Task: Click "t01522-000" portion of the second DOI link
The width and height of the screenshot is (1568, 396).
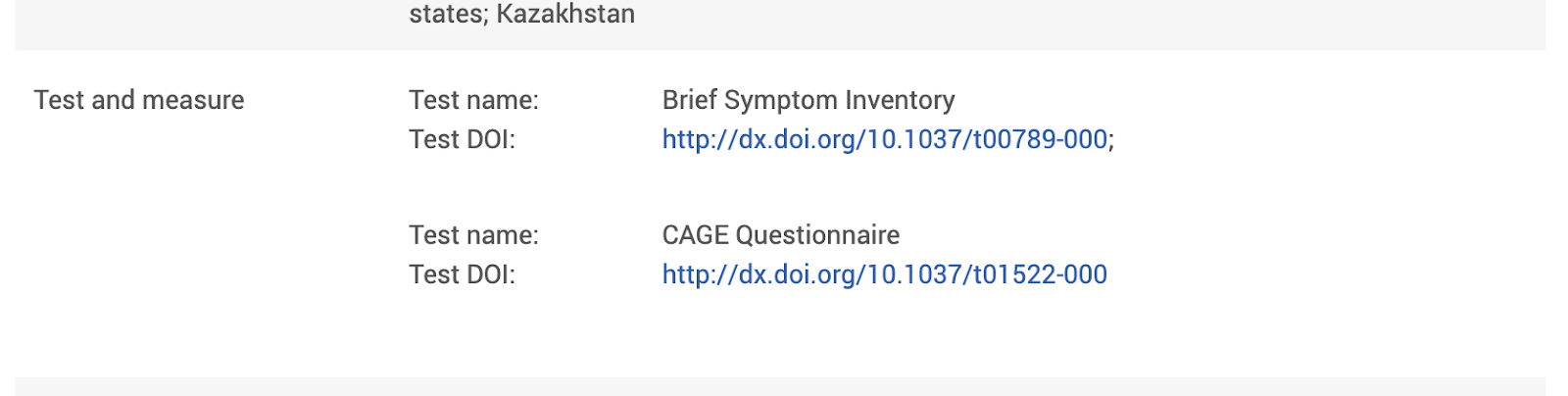Action: 1040,274
